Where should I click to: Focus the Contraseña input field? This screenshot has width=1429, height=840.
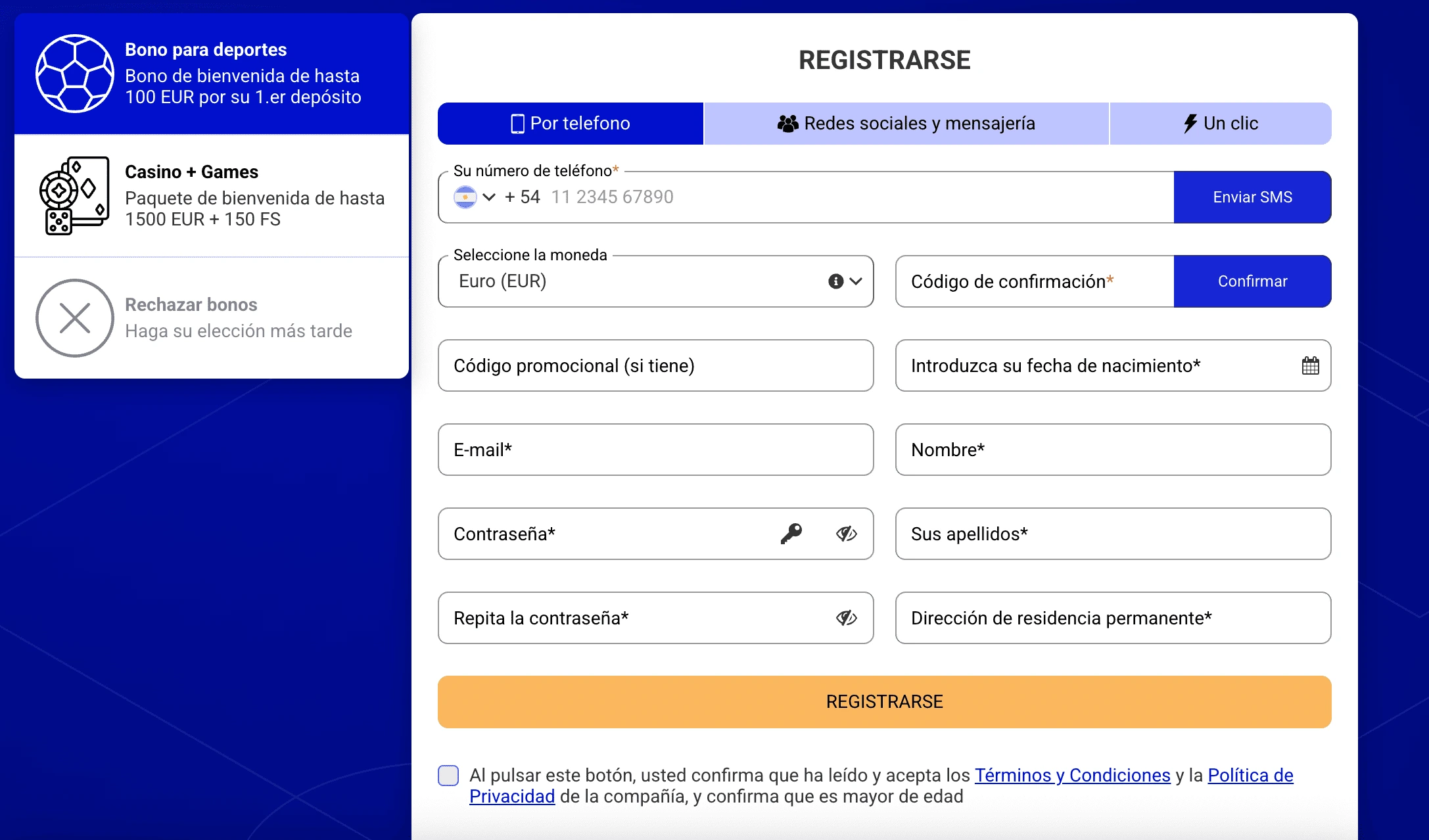coord(655,534)
